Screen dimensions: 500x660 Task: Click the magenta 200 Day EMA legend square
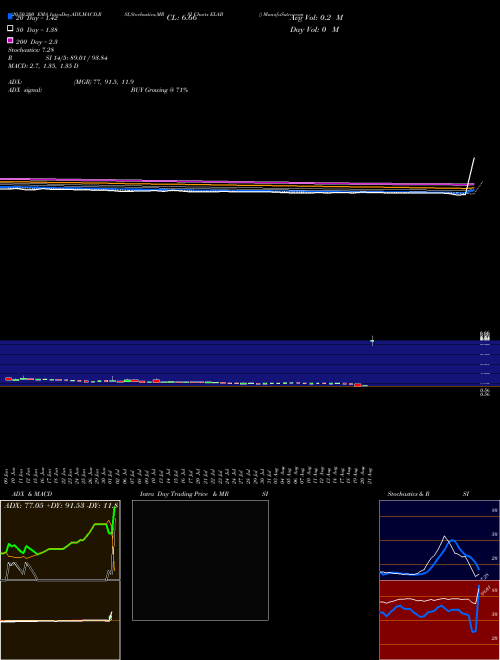10,40
